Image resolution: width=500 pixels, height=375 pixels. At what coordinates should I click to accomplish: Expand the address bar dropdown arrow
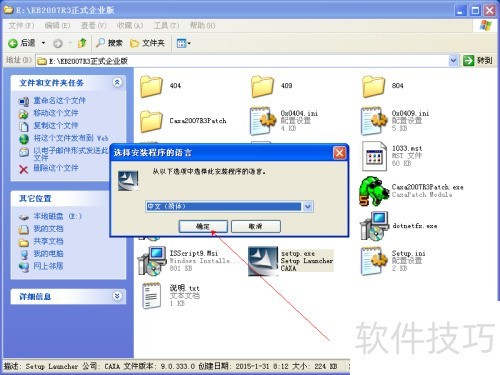click(453, 61)
